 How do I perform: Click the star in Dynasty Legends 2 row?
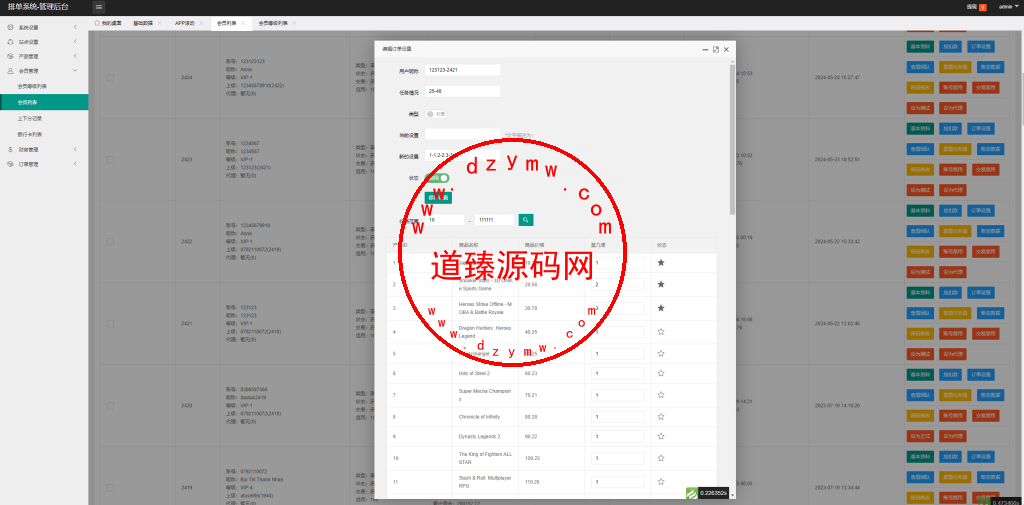[x=661, y=436]
